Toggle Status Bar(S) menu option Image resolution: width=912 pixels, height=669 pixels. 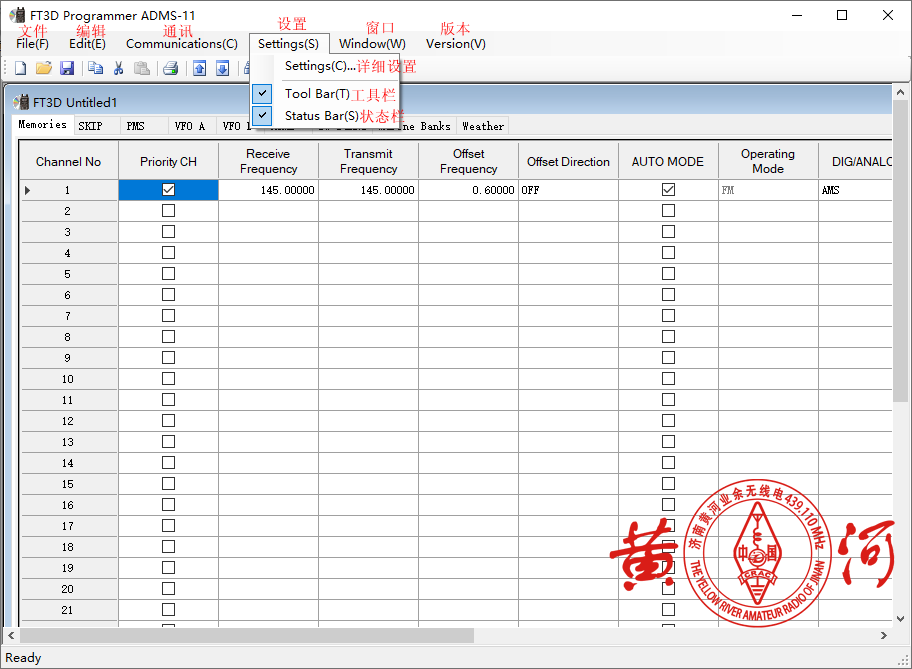coord(321,116)
